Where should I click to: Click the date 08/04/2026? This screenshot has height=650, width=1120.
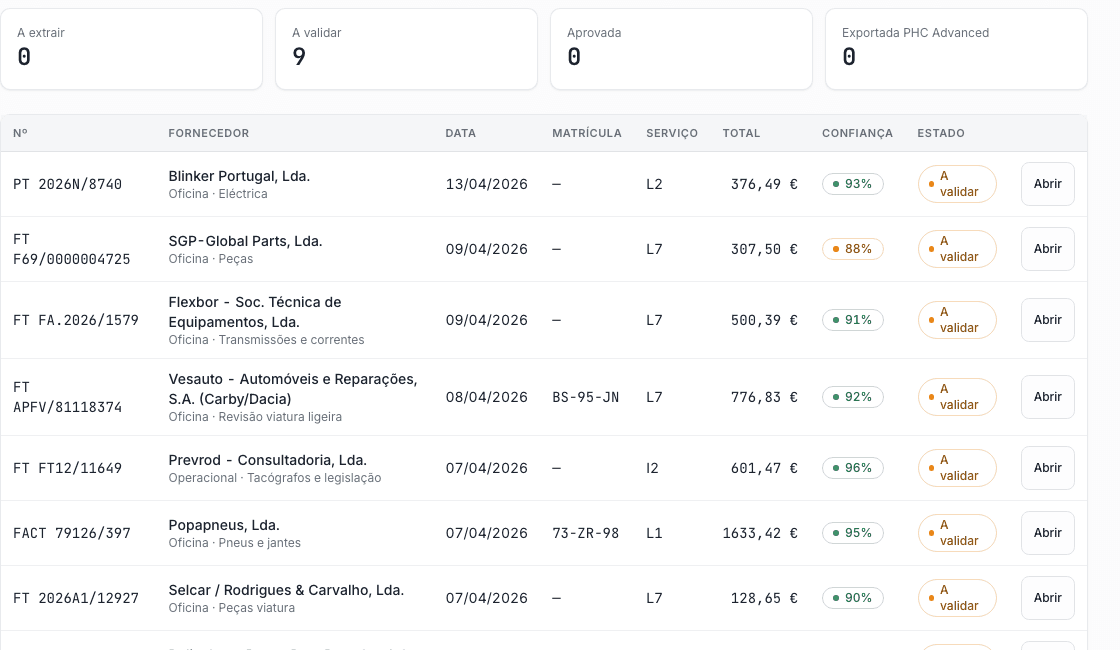click(x=486, y=397)
